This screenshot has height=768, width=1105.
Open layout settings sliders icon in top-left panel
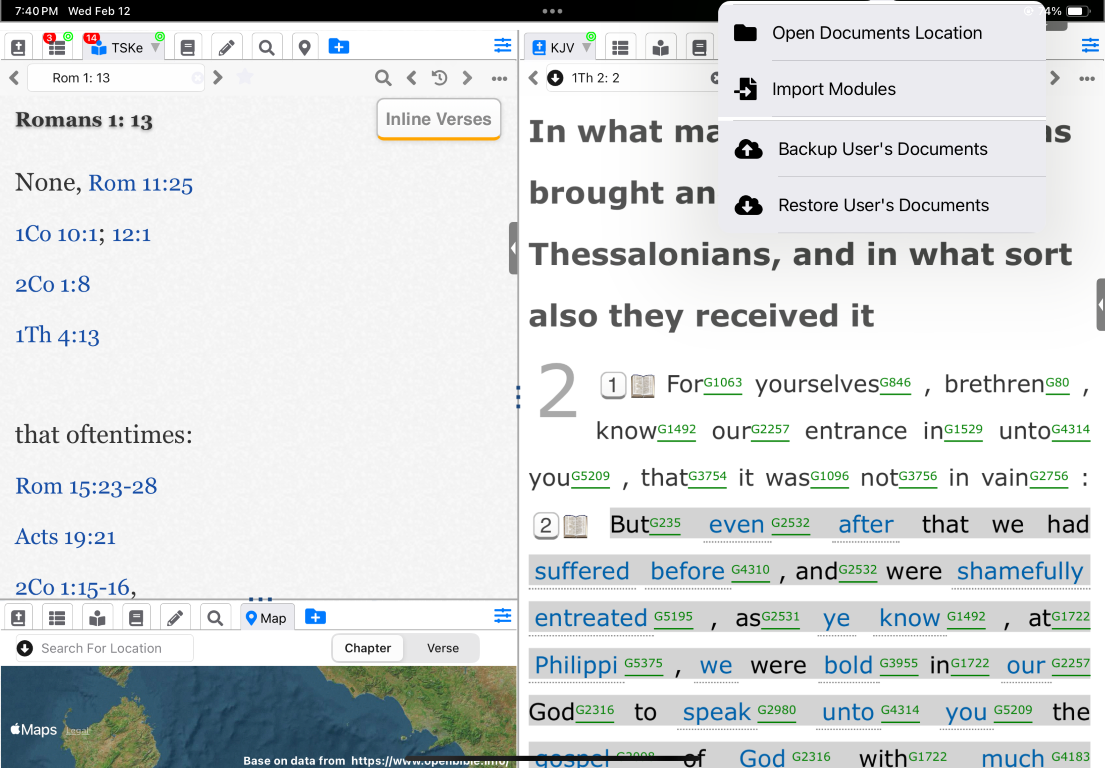click(x=502, y=46)
